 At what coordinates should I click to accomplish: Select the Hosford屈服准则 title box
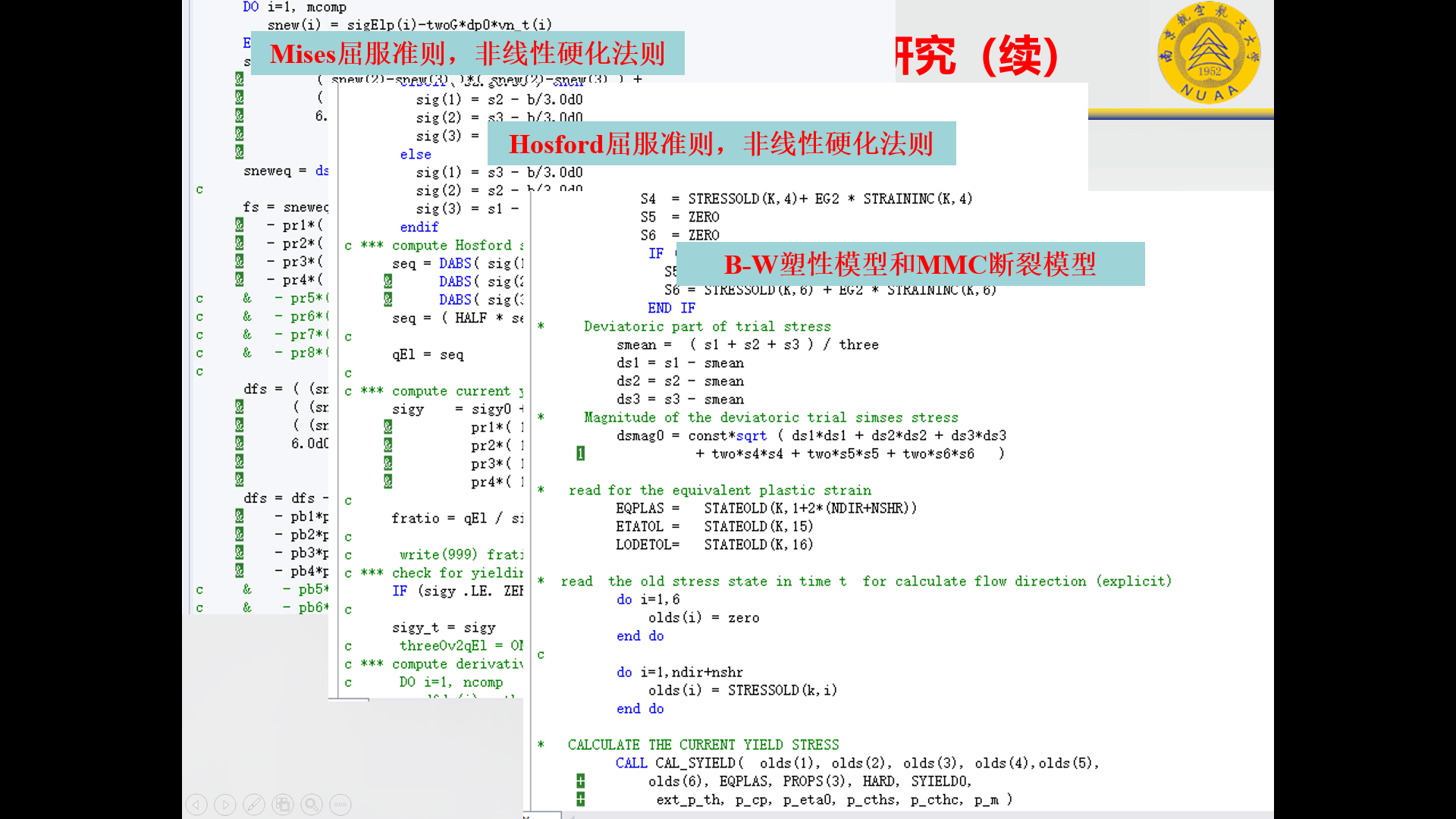point(721,143)
